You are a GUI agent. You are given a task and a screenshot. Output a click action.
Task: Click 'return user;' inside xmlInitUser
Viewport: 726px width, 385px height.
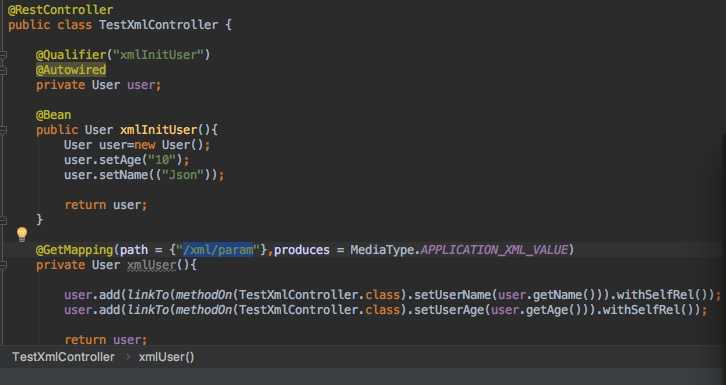coord(106,205)
